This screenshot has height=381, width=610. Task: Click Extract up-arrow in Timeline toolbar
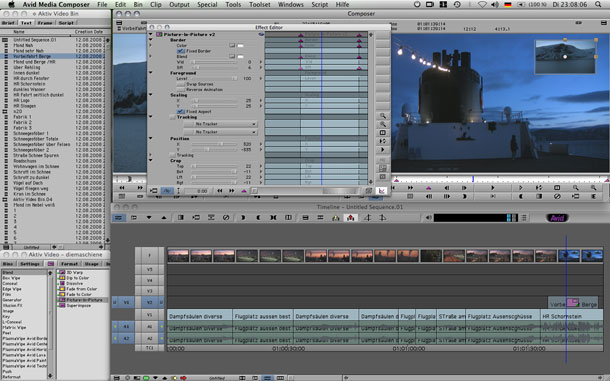click(164, 218)
